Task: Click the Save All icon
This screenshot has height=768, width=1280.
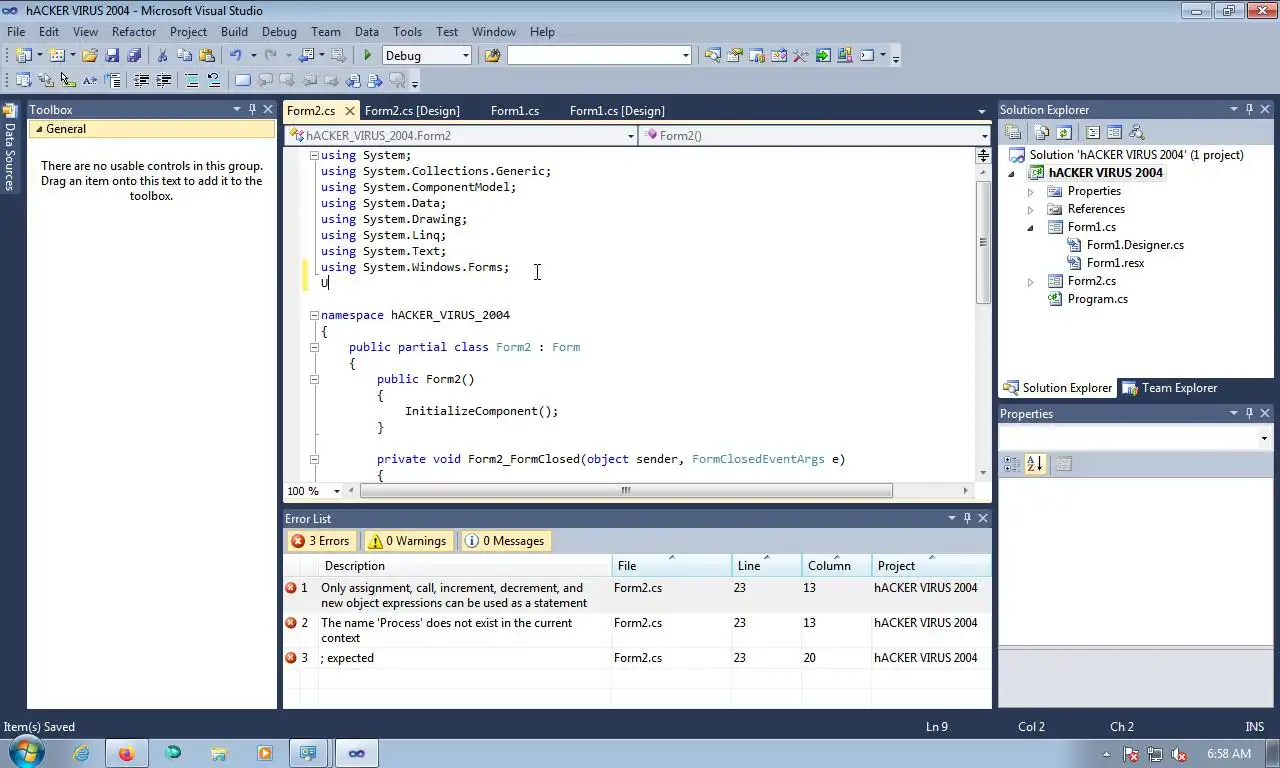Action: click(x=134, y=56)
